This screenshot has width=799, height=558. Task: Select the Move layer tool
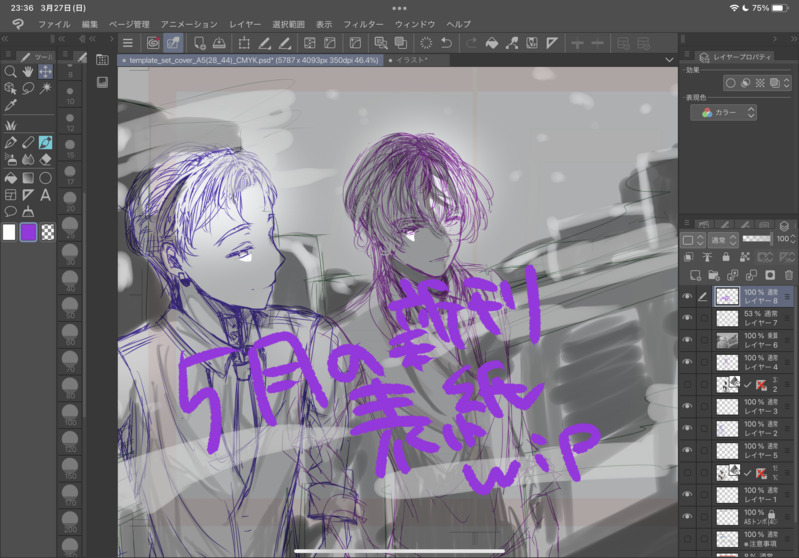pos(45,72)
